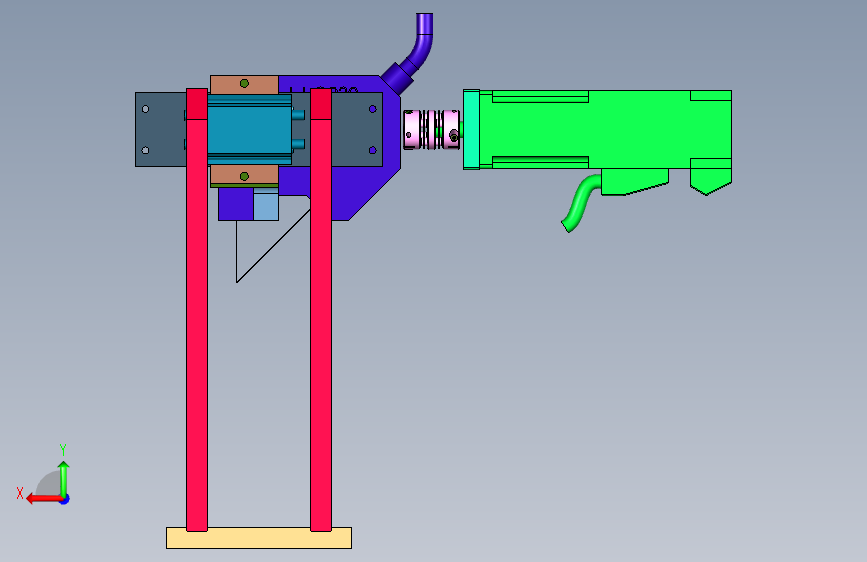Screen dimensions: 867x562
Task: Pick the lower right purple hole on gray plate
Action: (372, 150)
